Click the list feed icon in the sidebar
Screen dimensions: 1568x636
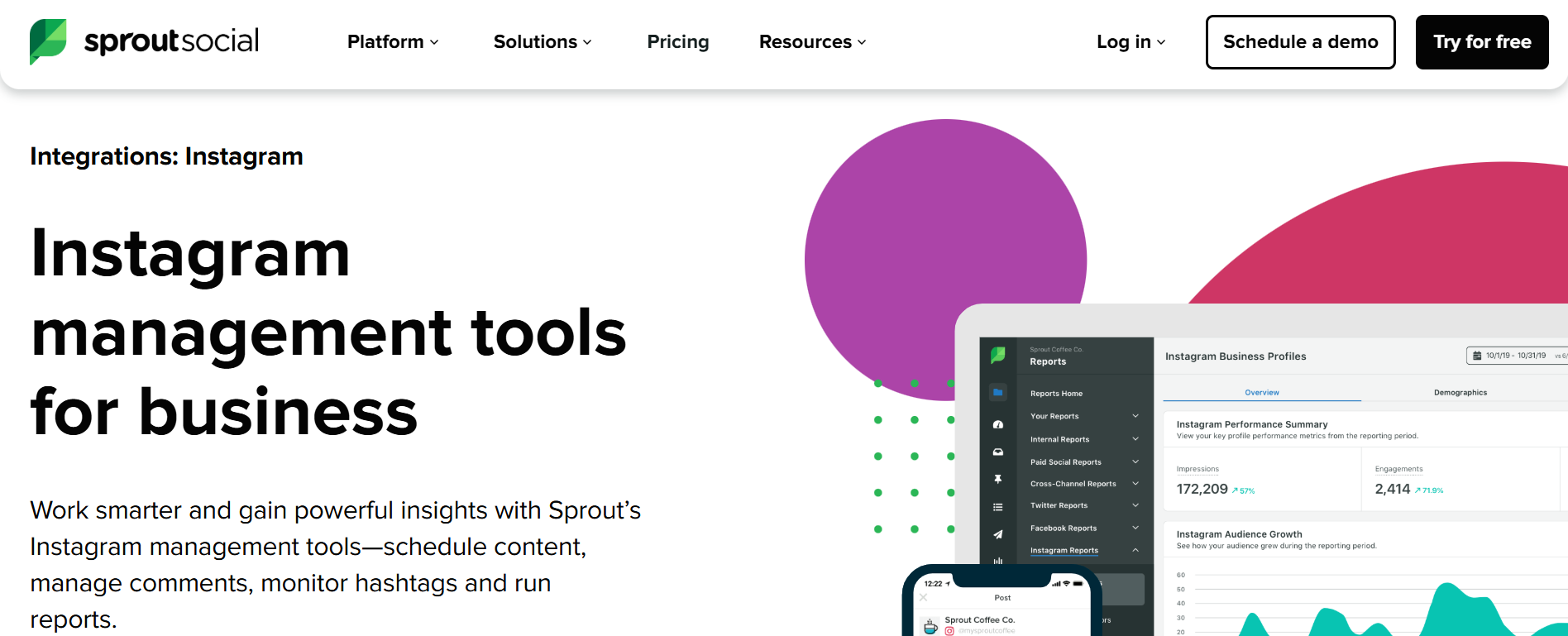tap(998, 507)
